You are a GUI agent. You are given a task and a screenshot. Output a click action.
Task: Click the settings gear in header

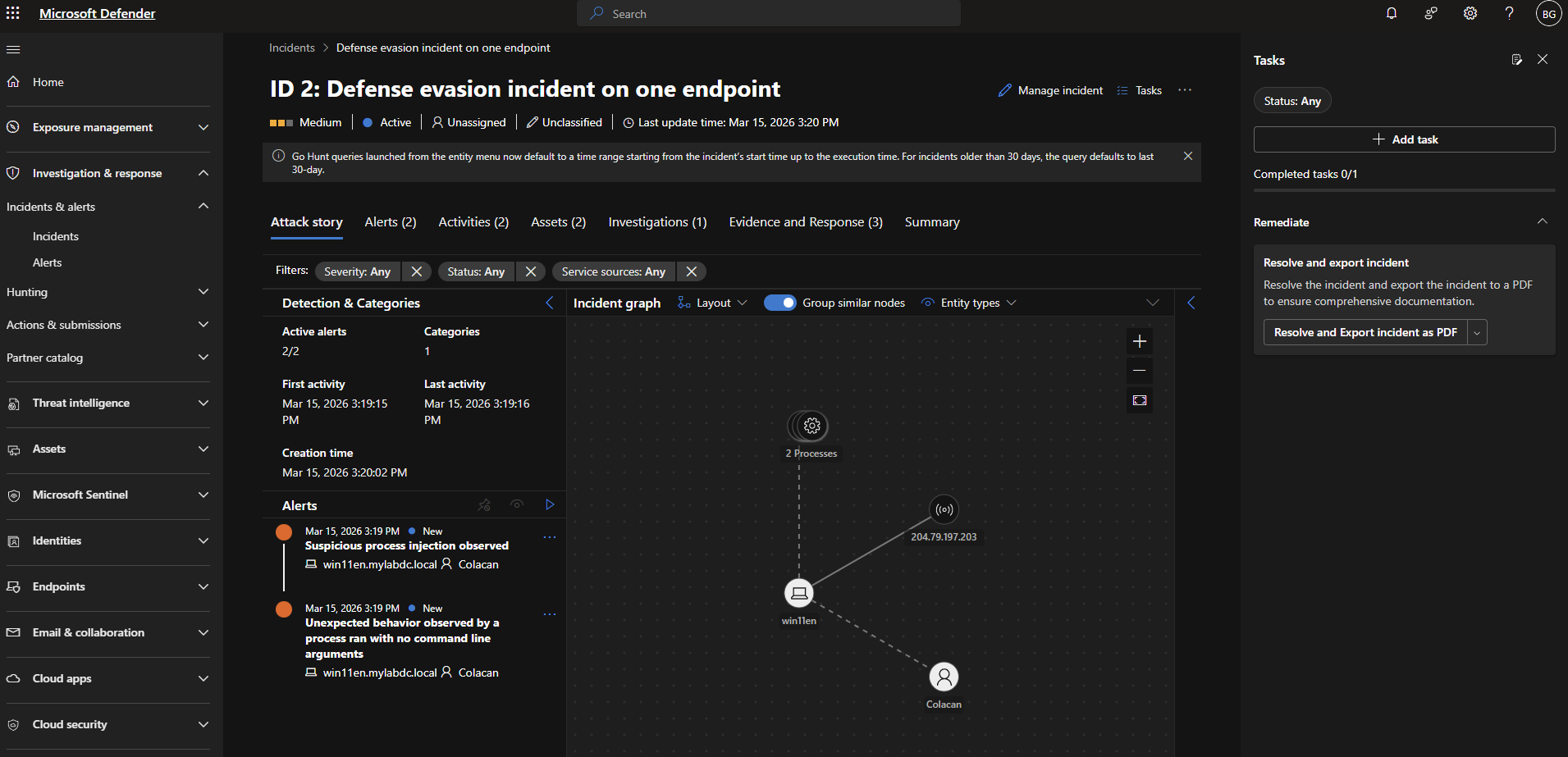point(1470,13)
